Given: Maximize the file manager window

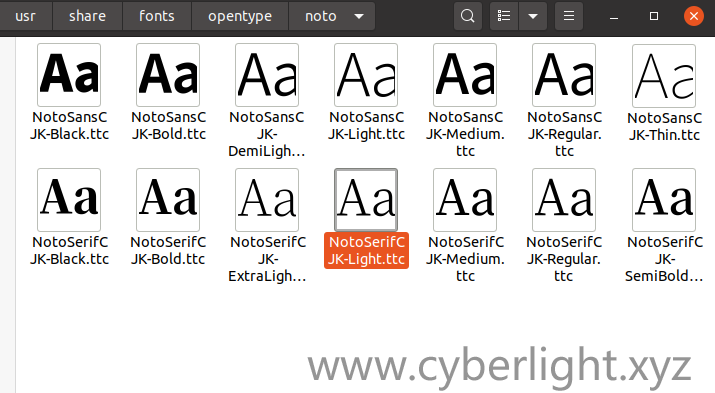Looking at the screenshot, I should (653, 16).
